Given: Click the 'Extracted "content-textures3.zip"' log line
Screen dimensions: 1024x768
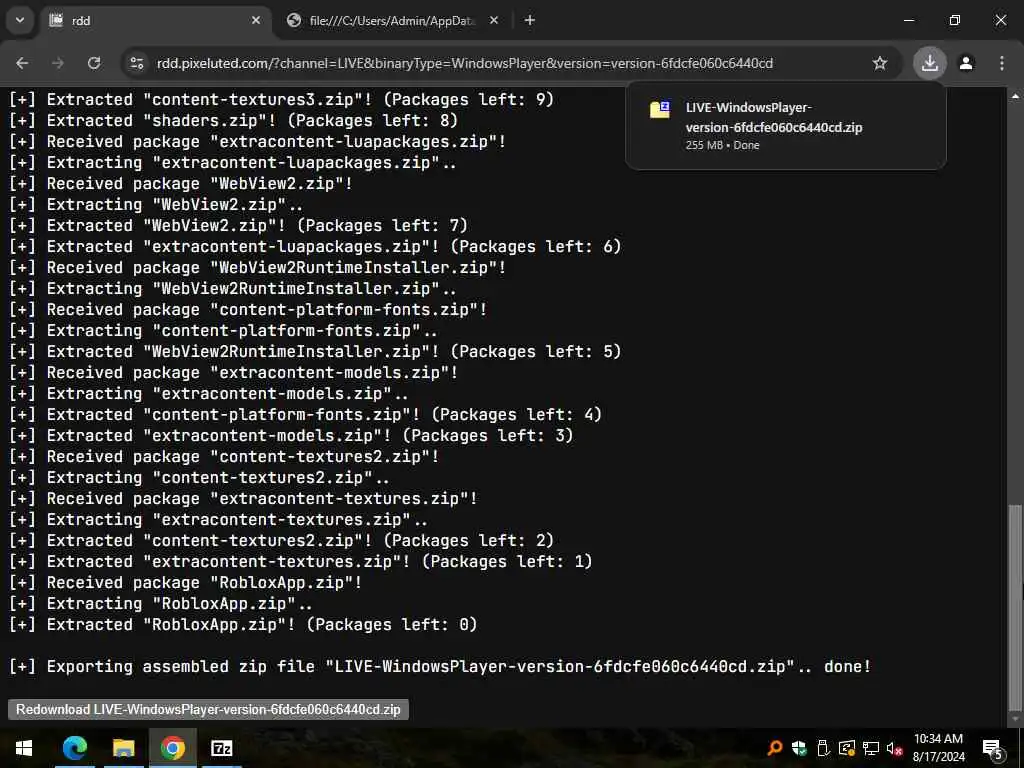Looking at the screenshot, I should tap(281, 100).
